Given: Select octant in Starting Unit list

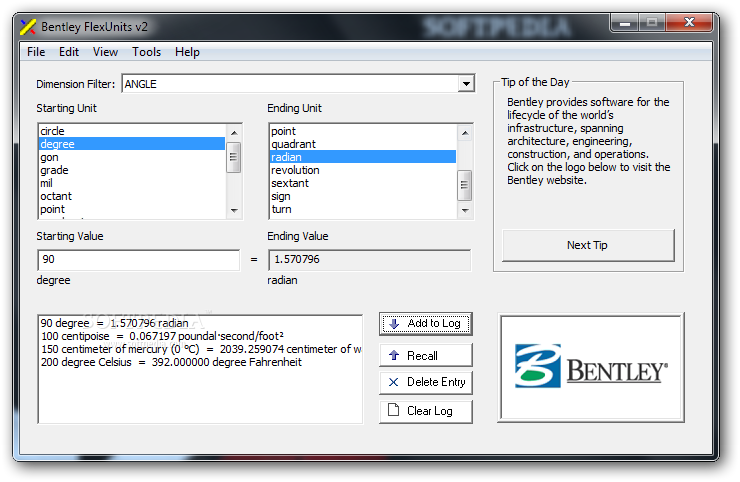Looking at the screenshot, I should [132, 196].
